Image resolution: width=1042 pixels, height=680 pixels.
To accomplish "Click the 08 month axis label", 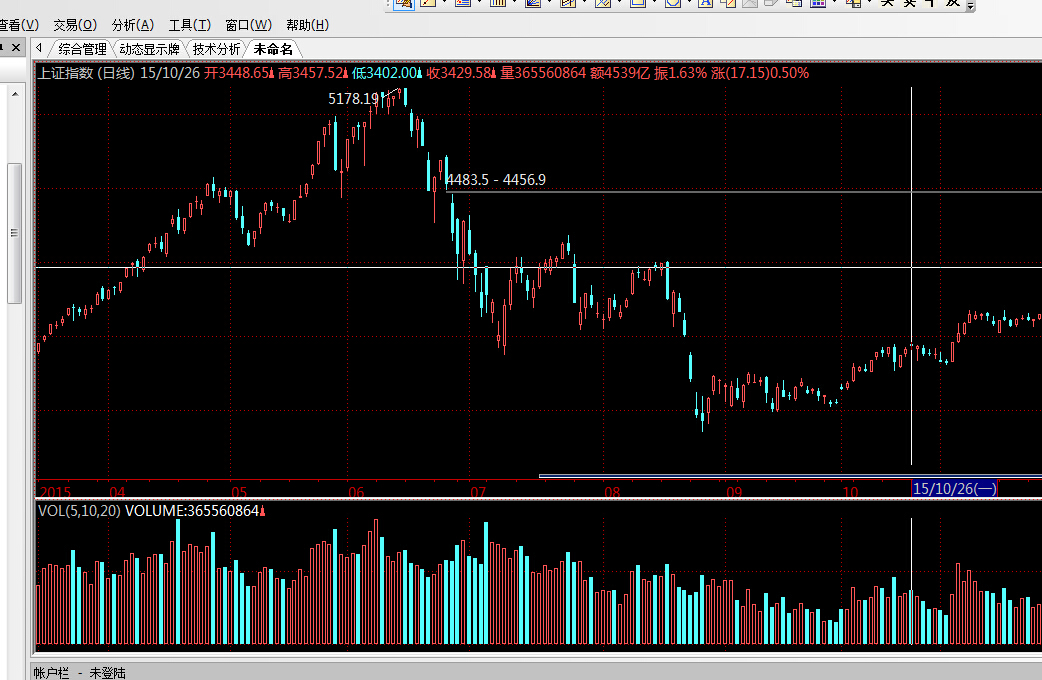I will pyautogui.click(x=612, y=493).
